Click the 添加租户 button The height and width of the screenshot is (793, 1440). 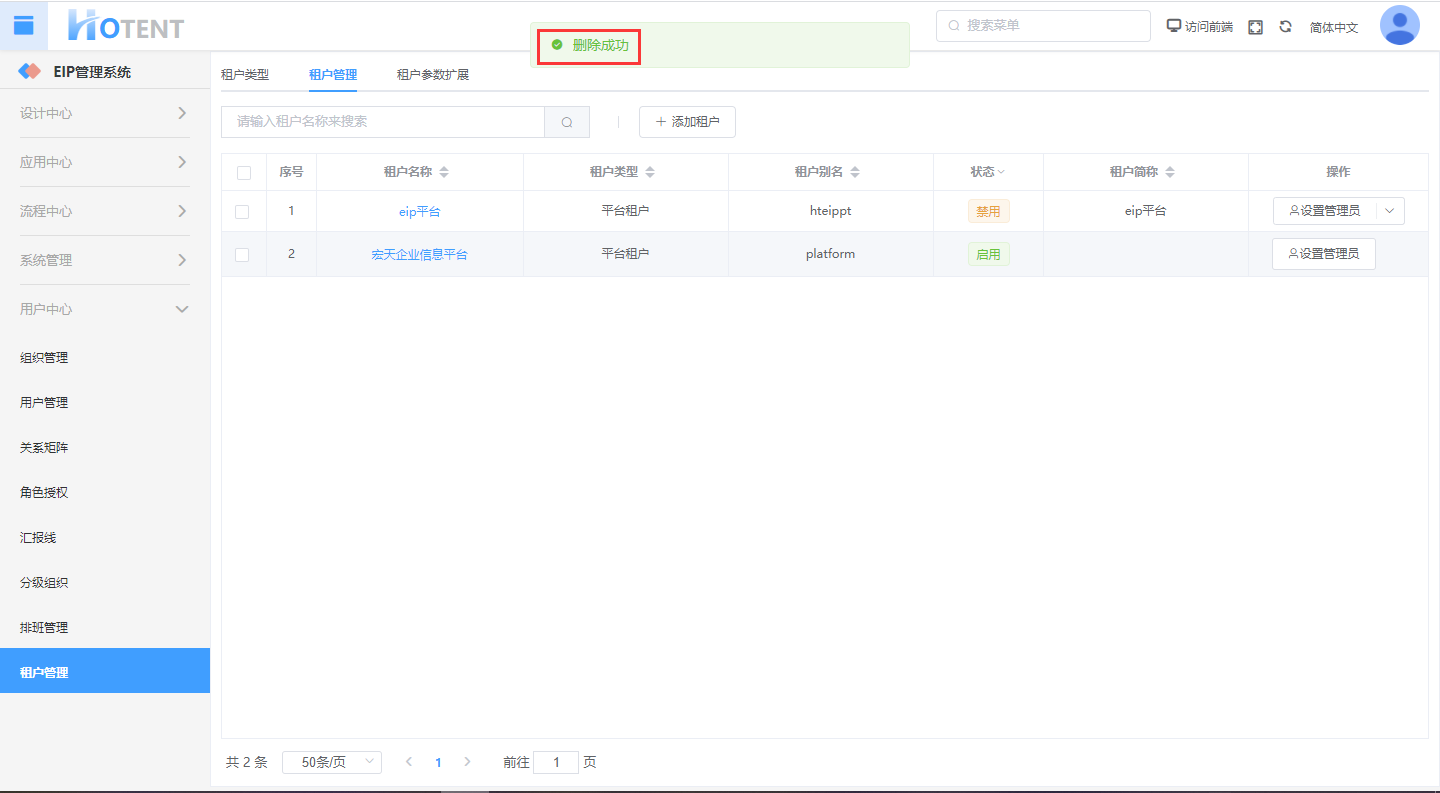pyautogui.click(x=687, y=122)
